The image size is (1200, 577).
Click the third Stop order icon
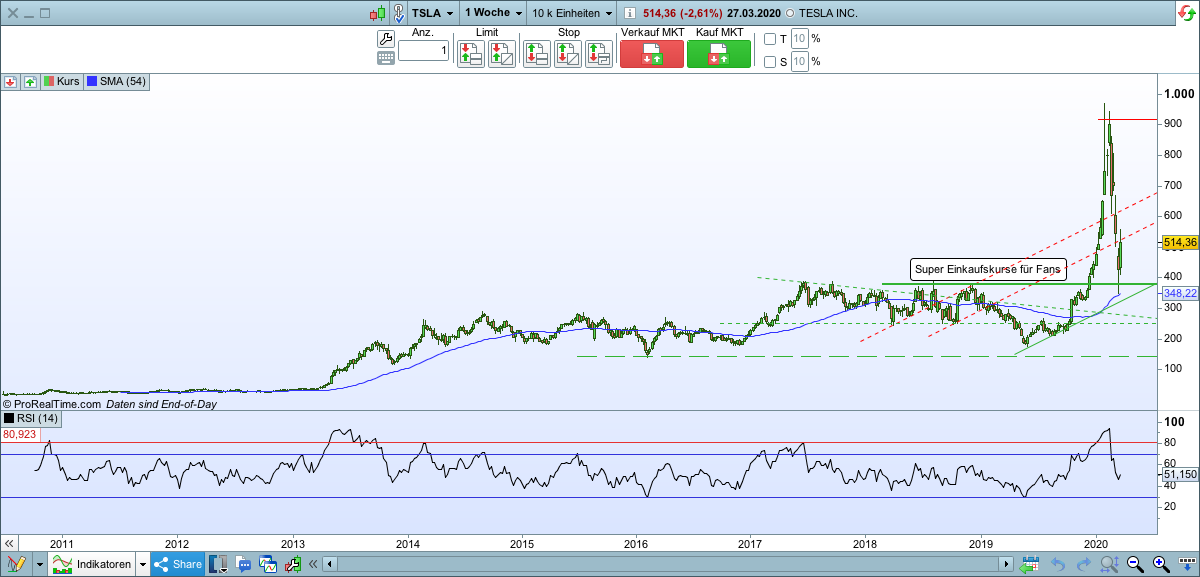pyautogui.click(x=599, y=54)
